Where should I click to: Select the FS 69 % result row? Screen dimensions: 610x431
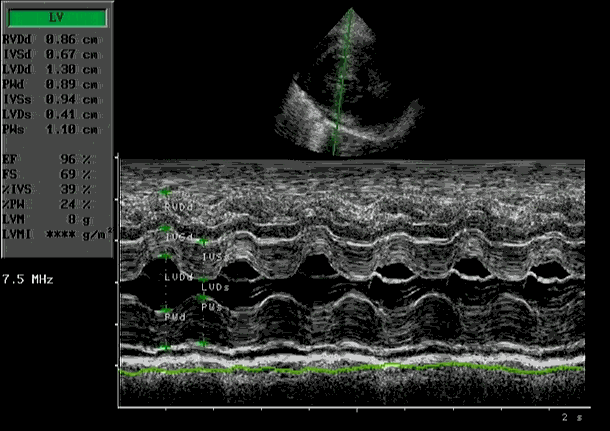50,173
